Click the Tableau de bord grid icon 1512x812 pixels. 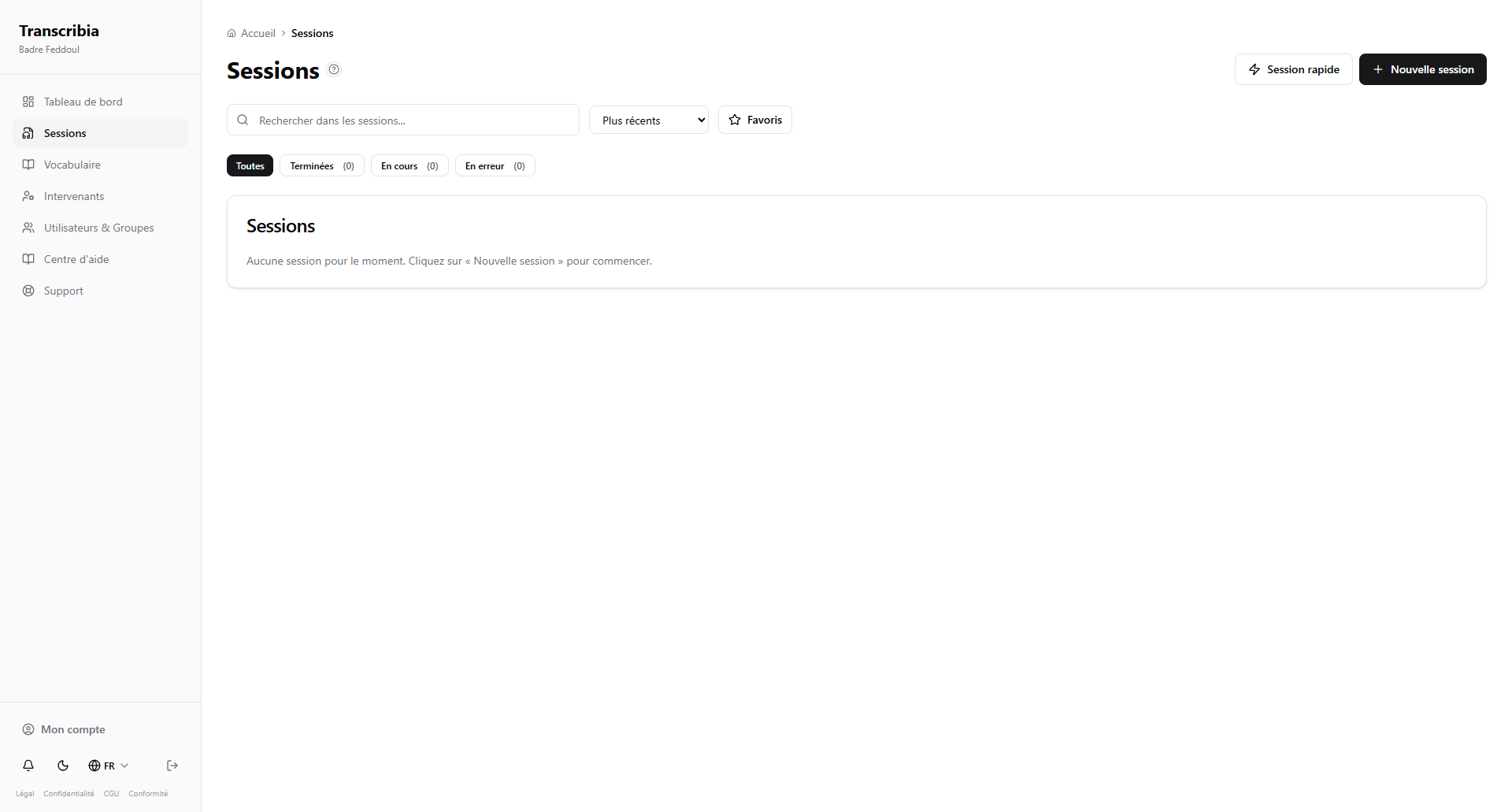28,102
